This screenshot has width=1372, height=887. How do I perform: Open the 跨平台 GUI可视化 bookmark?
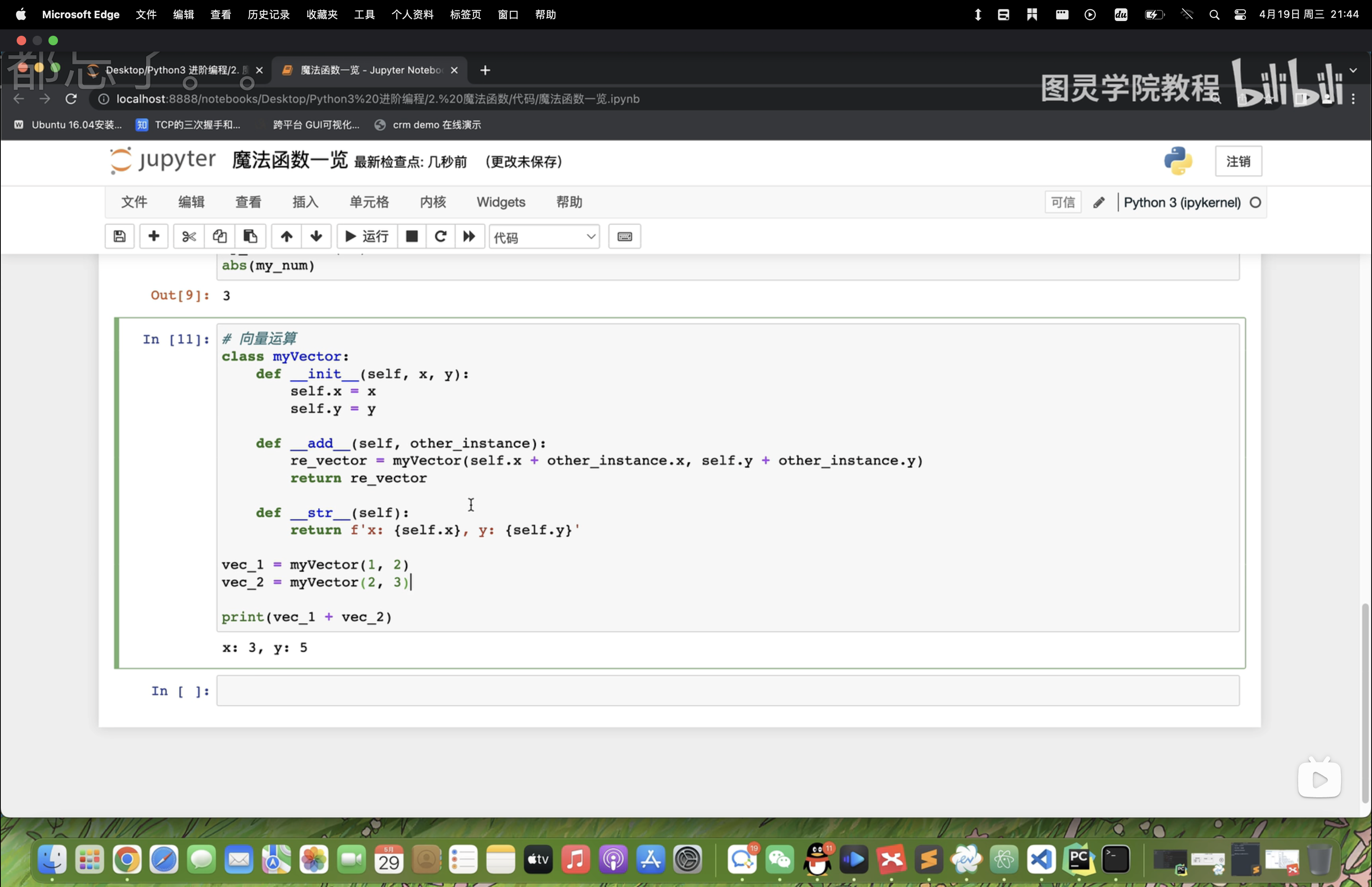316,124
